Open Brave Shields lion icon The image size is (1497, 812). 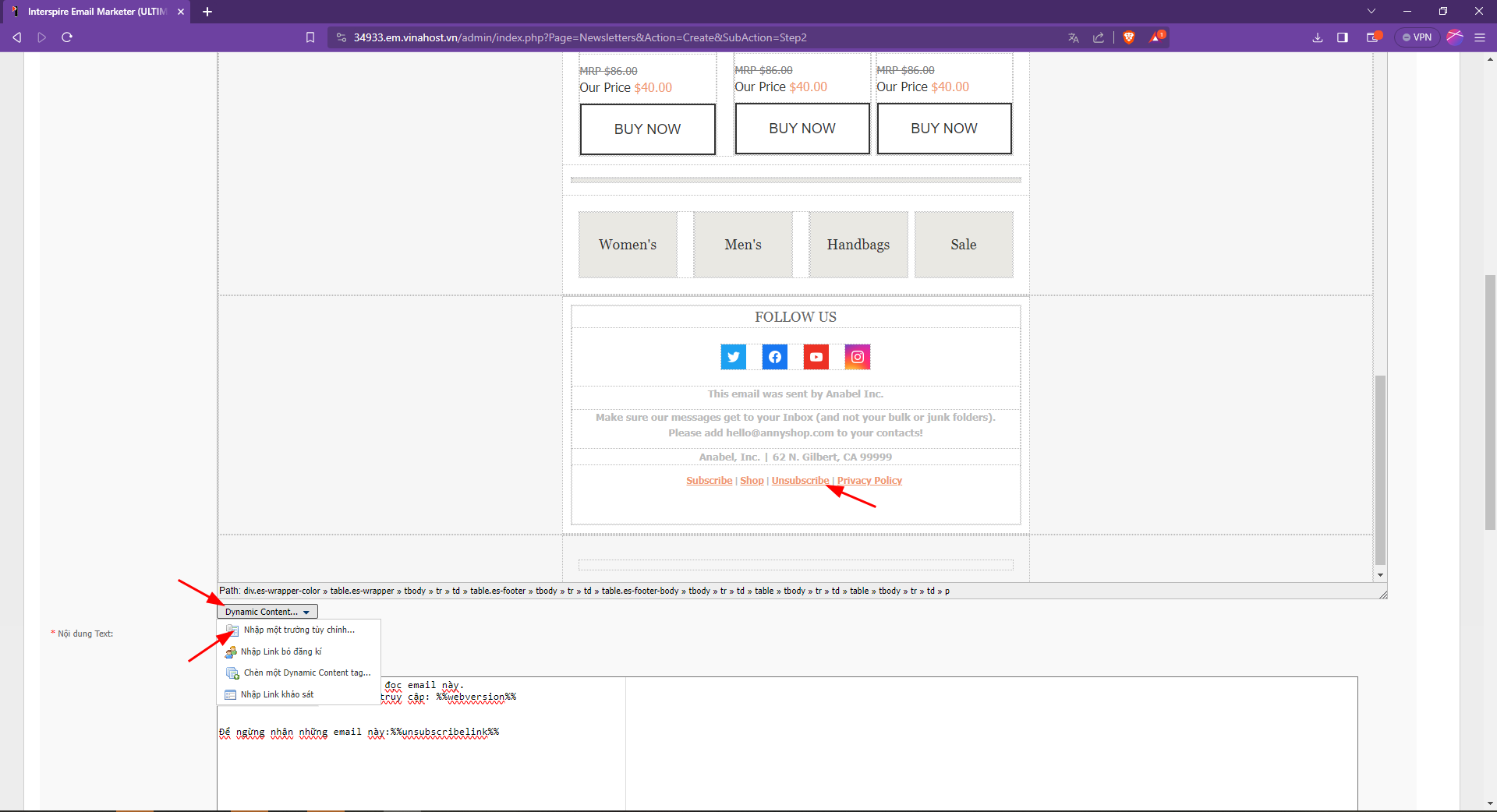tap(1128, 37)
